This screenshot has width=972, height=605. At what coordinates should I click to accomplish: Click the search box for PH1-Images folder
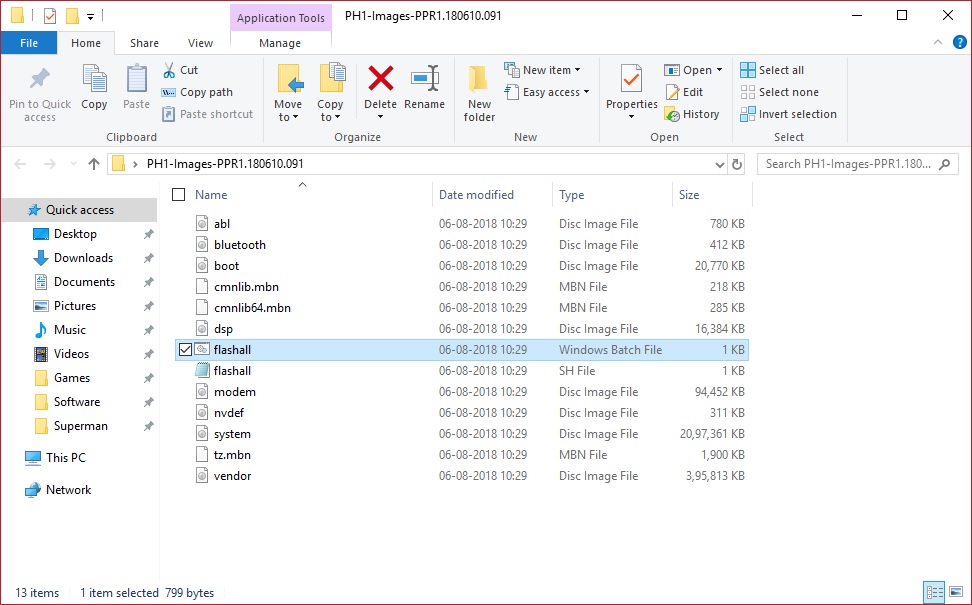(x=857, y=164)
